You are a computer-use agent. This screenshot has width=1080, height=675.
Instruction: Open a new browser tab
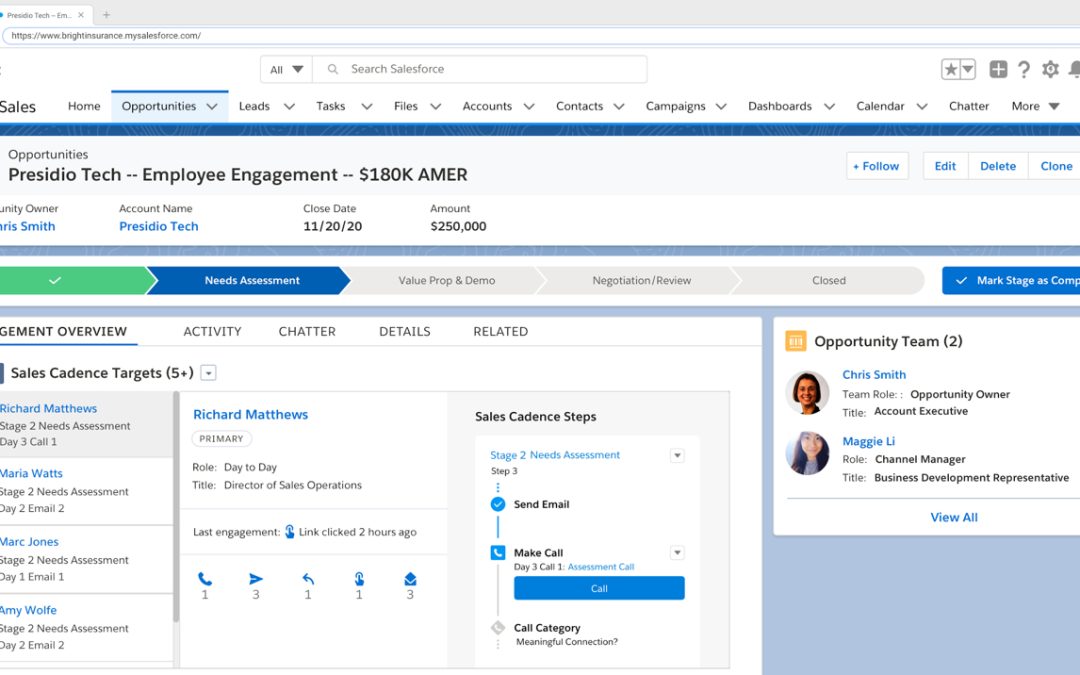(x=106, y=14)
